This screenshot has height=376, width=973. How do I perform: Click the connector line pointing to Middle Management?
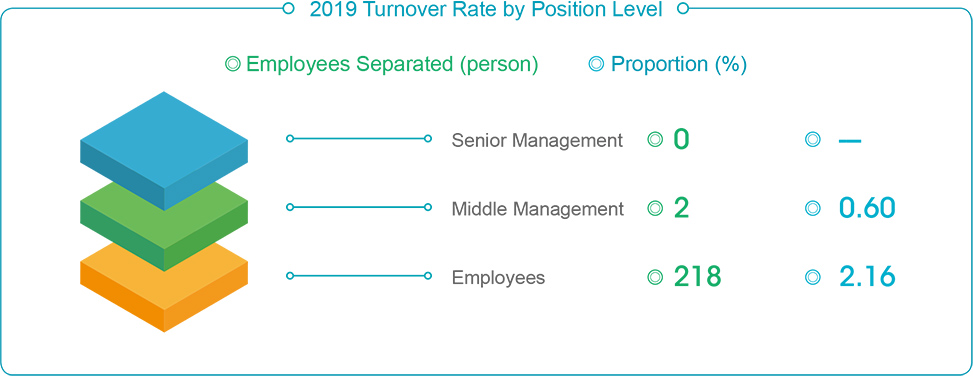(359, 207)
